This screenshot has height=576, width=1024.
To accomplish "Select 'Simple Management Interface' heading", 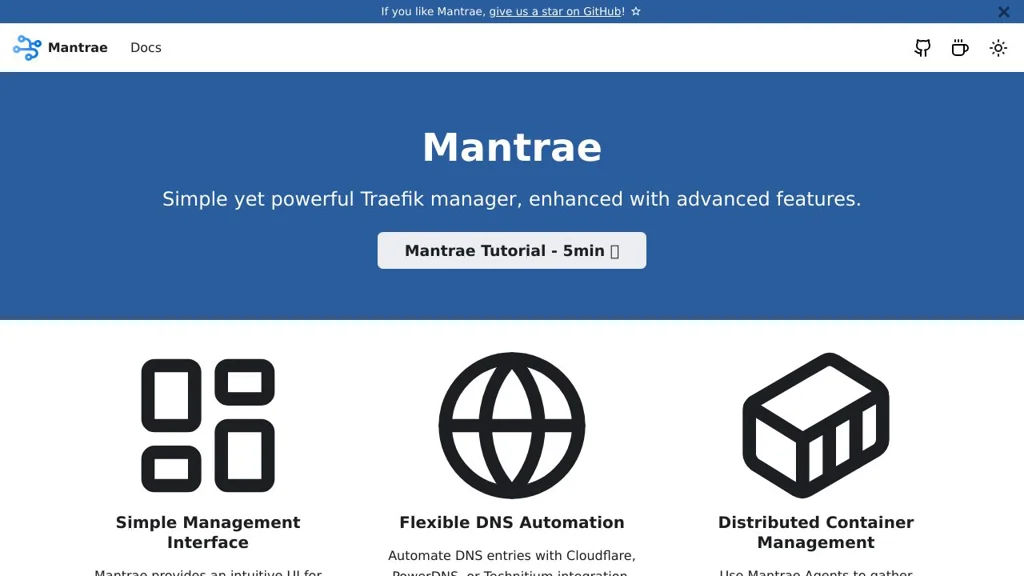I will click(208, 532).
